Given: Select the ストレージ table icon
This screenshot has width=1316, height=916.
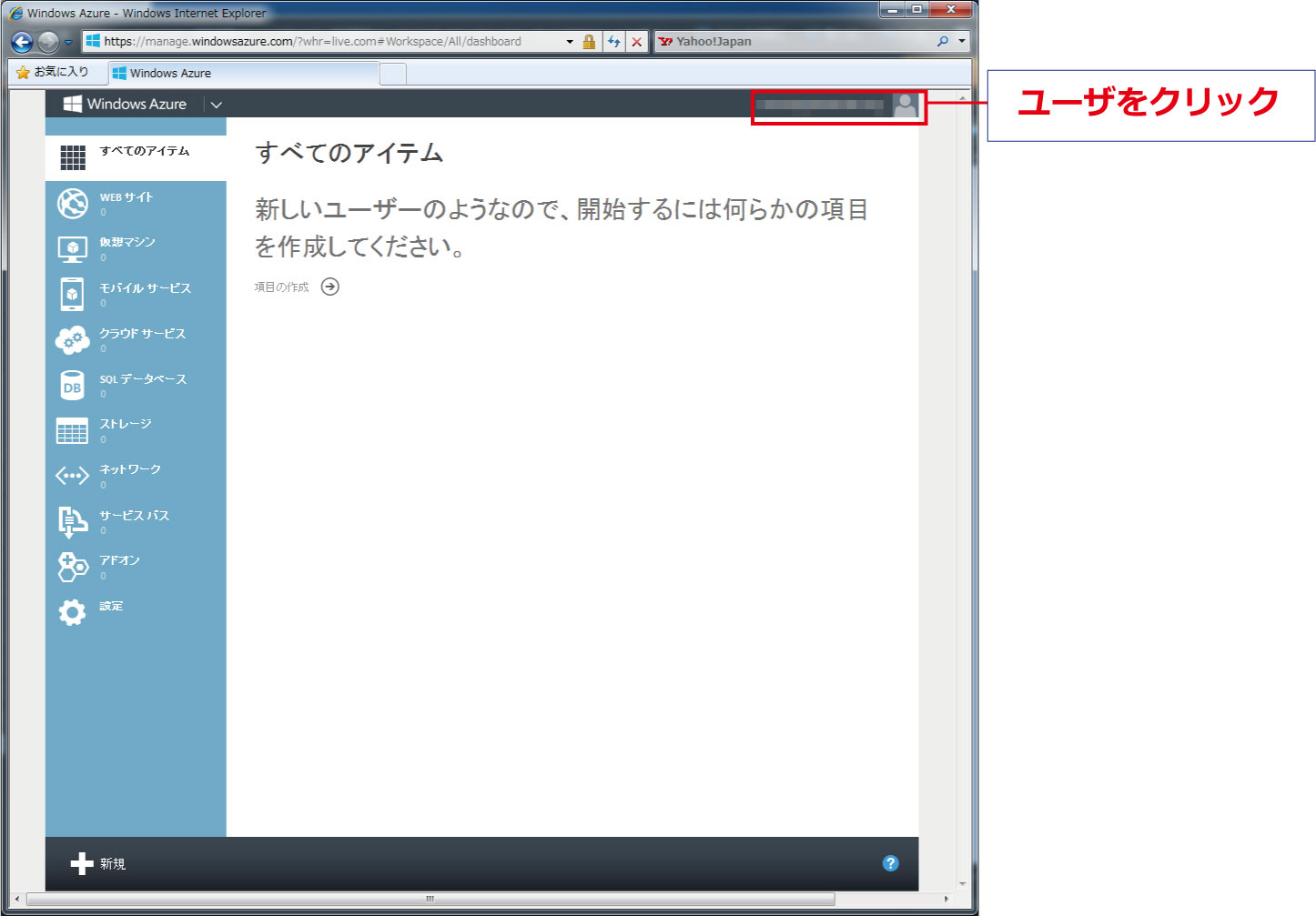Looking at the screenshot, I should [x=73, y=430].
